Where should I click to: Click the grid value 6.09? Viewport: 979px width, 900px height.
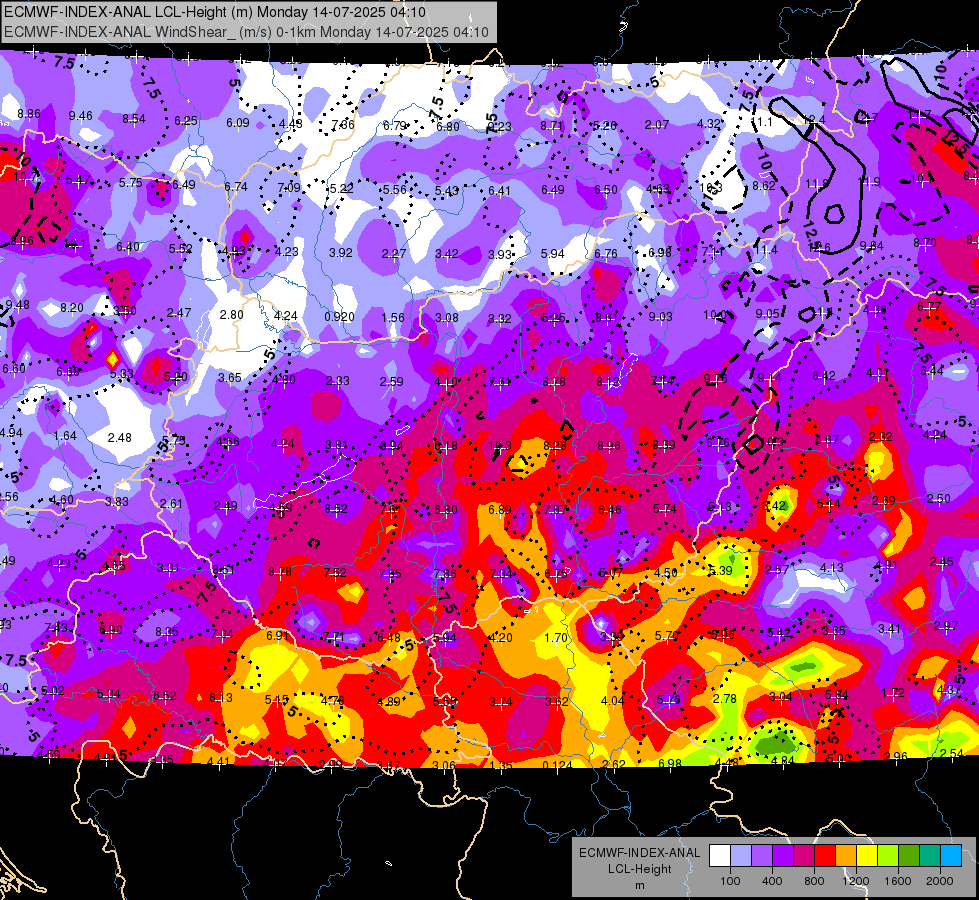(x=238, y=123)
